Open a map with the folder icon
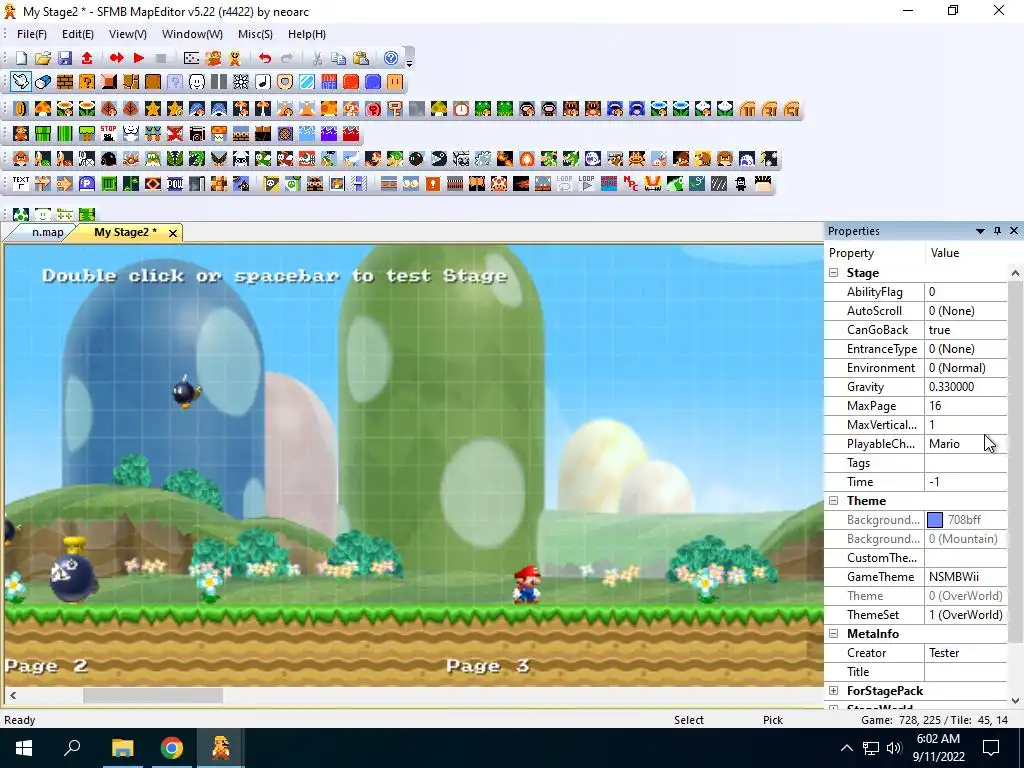Viewport: 1024px width, 768px height. pyautogui.click(x=43, y=58)
